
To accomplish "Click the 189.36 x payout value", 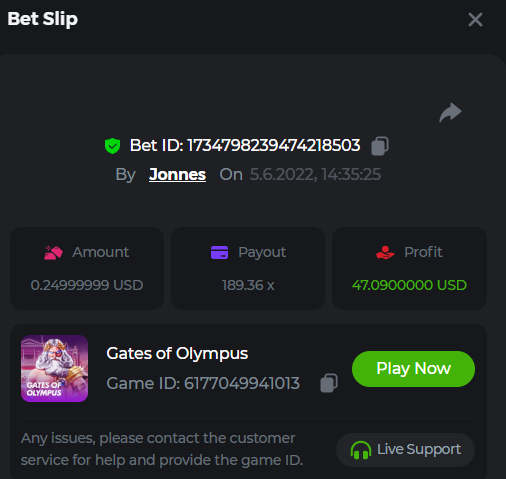I will (x=248, y=285).
